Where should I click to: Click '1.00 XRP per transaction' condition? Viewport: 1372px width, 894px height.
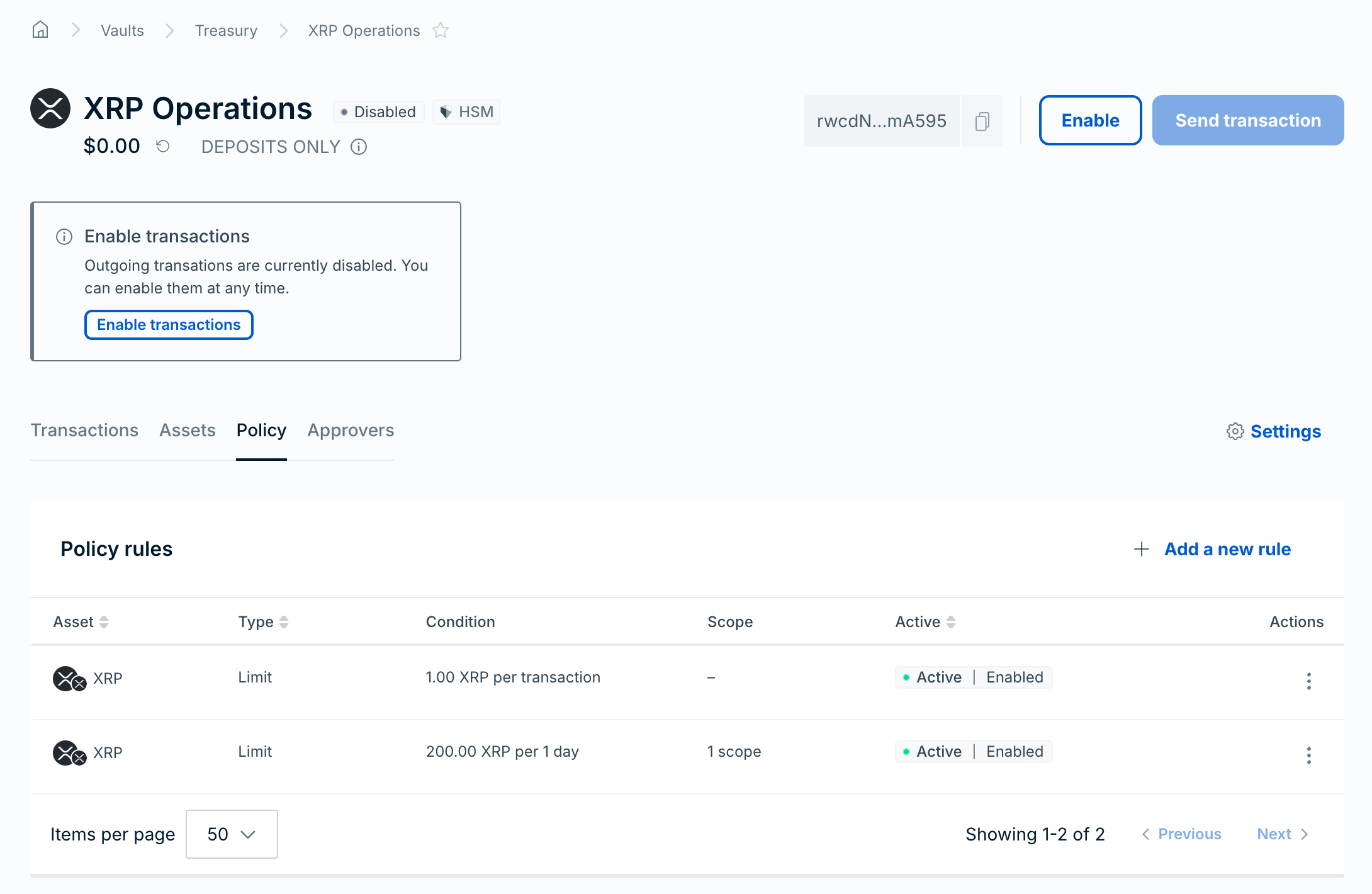pos(513,677)
